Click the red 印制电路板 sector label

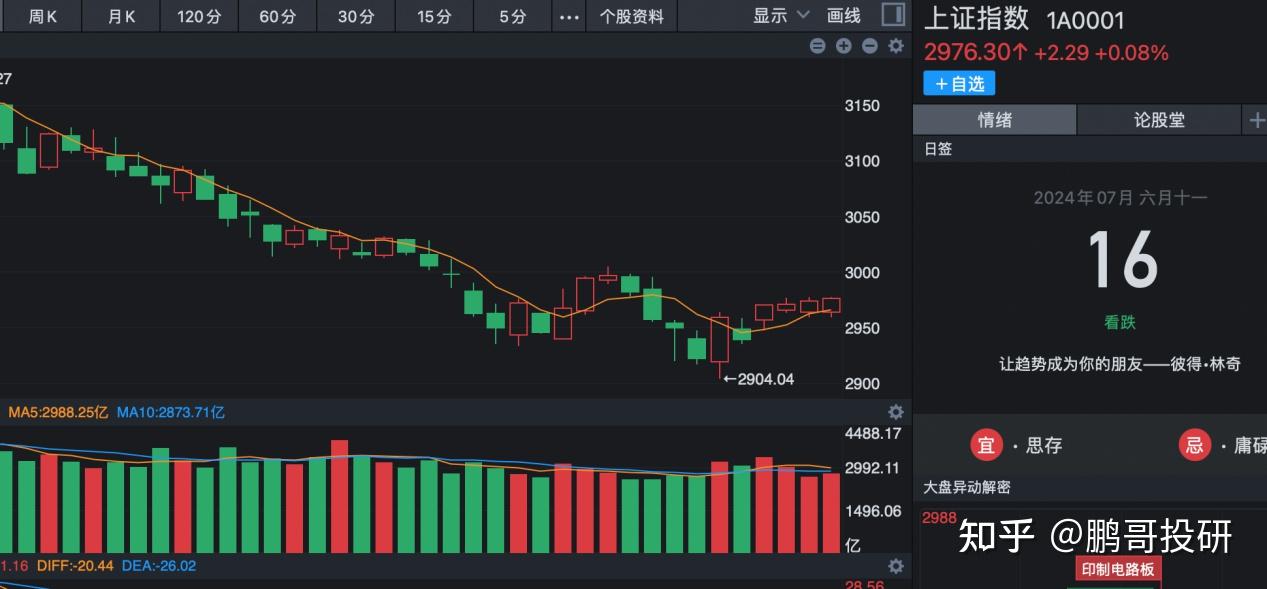pos(1118,568)
